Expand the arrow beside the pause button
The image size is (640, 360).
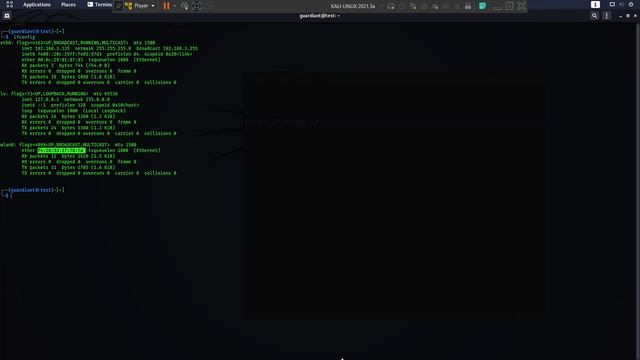click(x=175, y=6)
